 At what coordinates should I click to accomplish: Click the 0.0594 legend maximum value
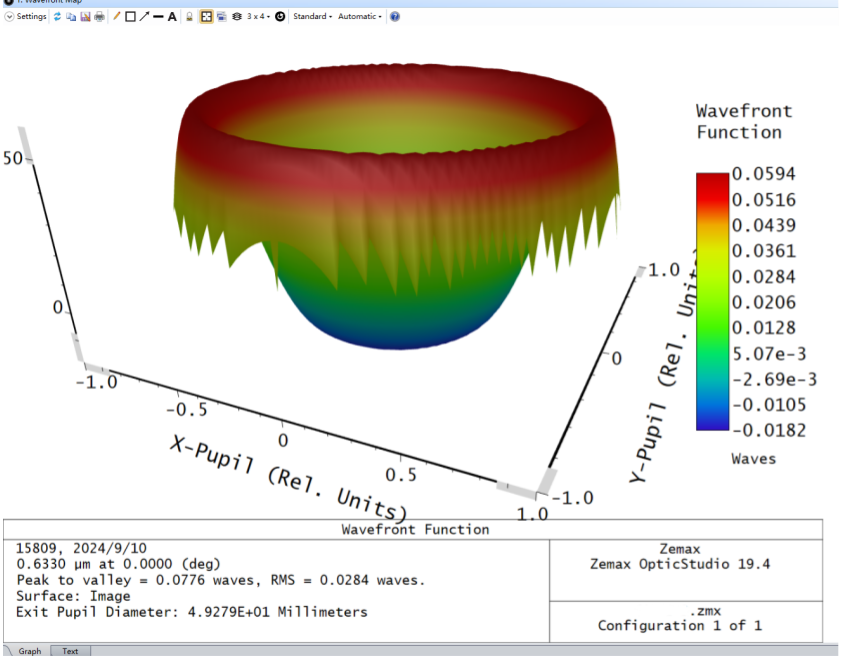point(763,174)
